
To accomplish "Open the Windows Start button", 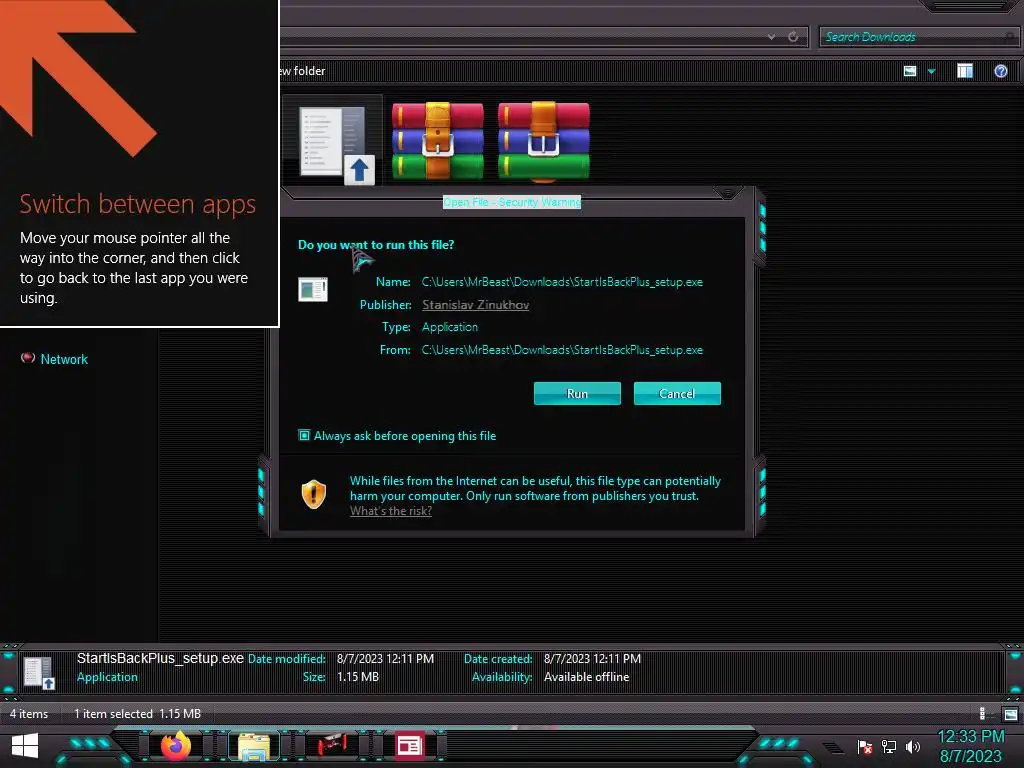I will click(25, 746).
